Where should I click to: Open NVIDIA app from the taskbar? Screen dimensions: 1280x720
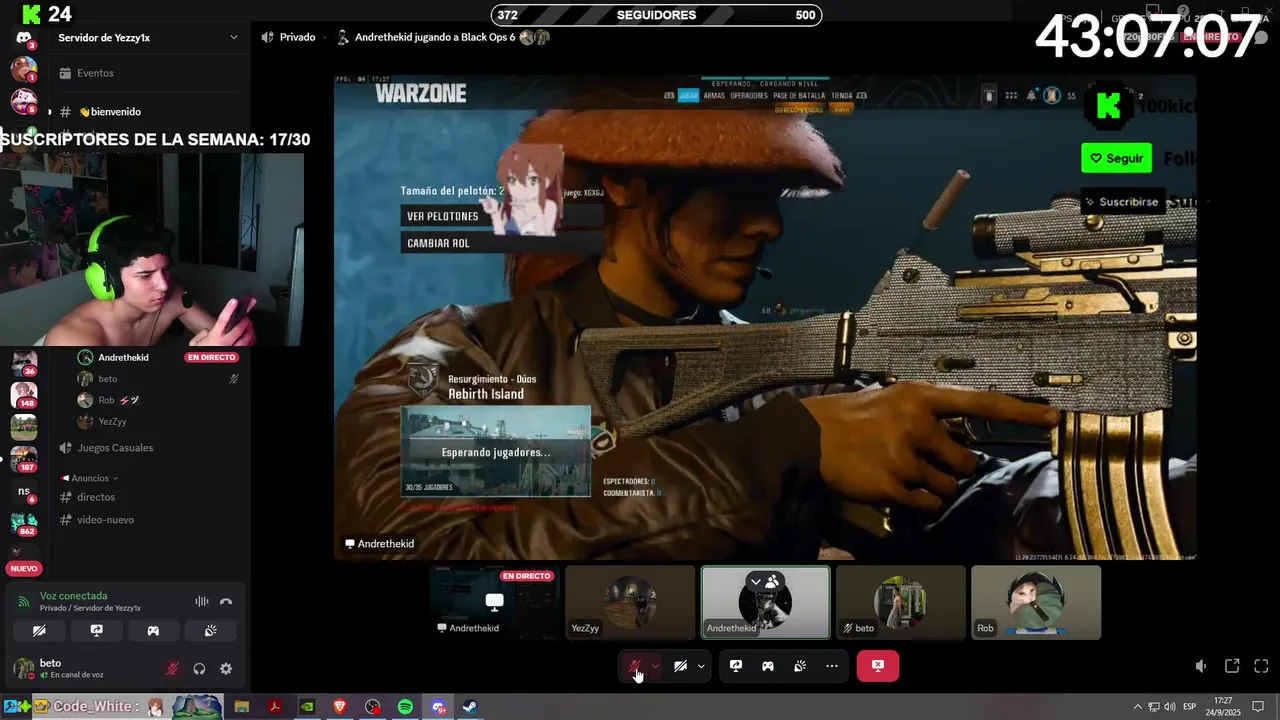[307, 707]
